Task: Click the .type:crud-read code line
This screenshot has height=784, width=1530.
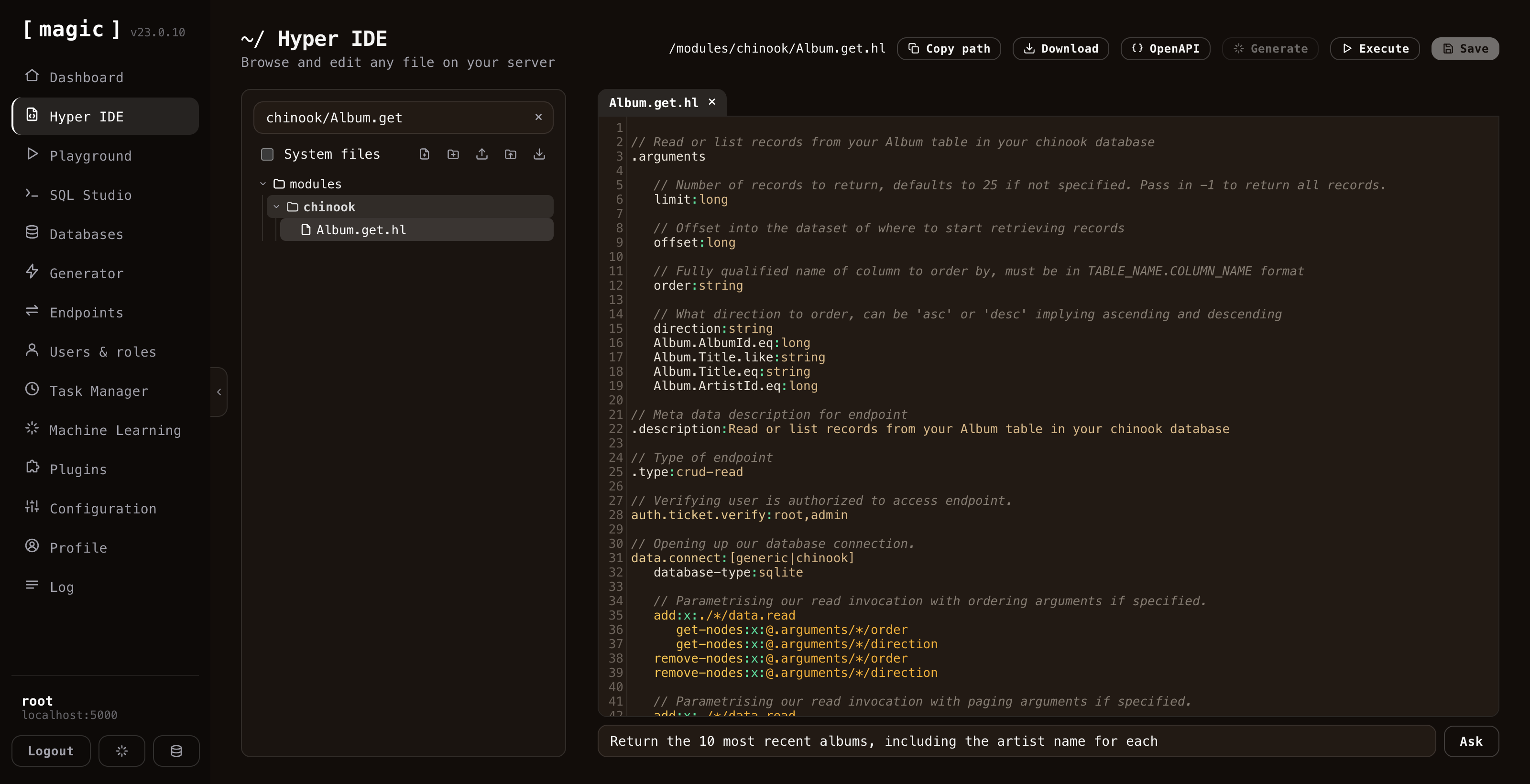Action: click(x=687, y=472)
